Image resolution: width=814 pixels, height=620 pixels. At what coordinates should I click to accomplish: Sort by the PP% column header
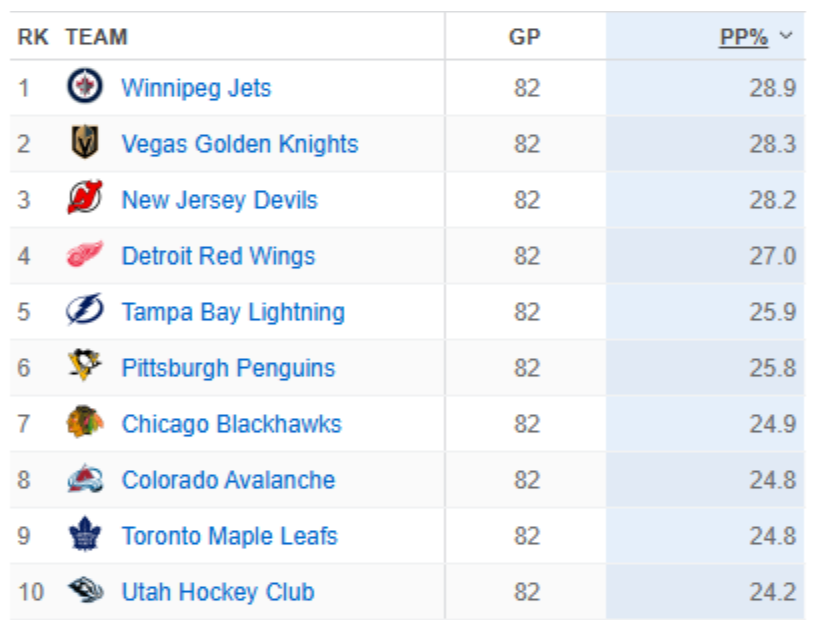tap(743, 37)
